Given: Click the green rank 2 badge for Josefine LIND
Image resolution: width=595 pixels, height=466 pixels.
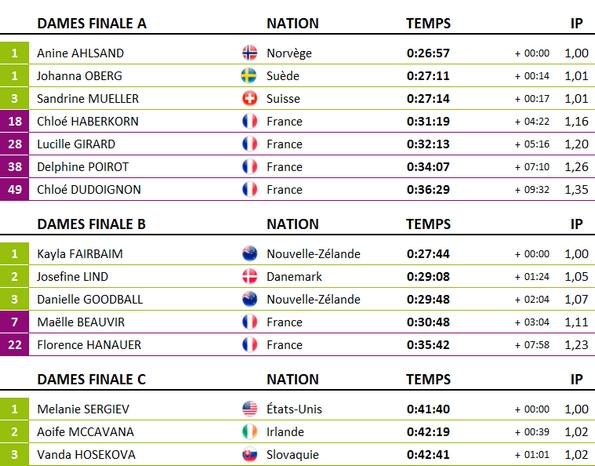Looking at the screenshot, I should pyautogui.click(x=14, y=276).
